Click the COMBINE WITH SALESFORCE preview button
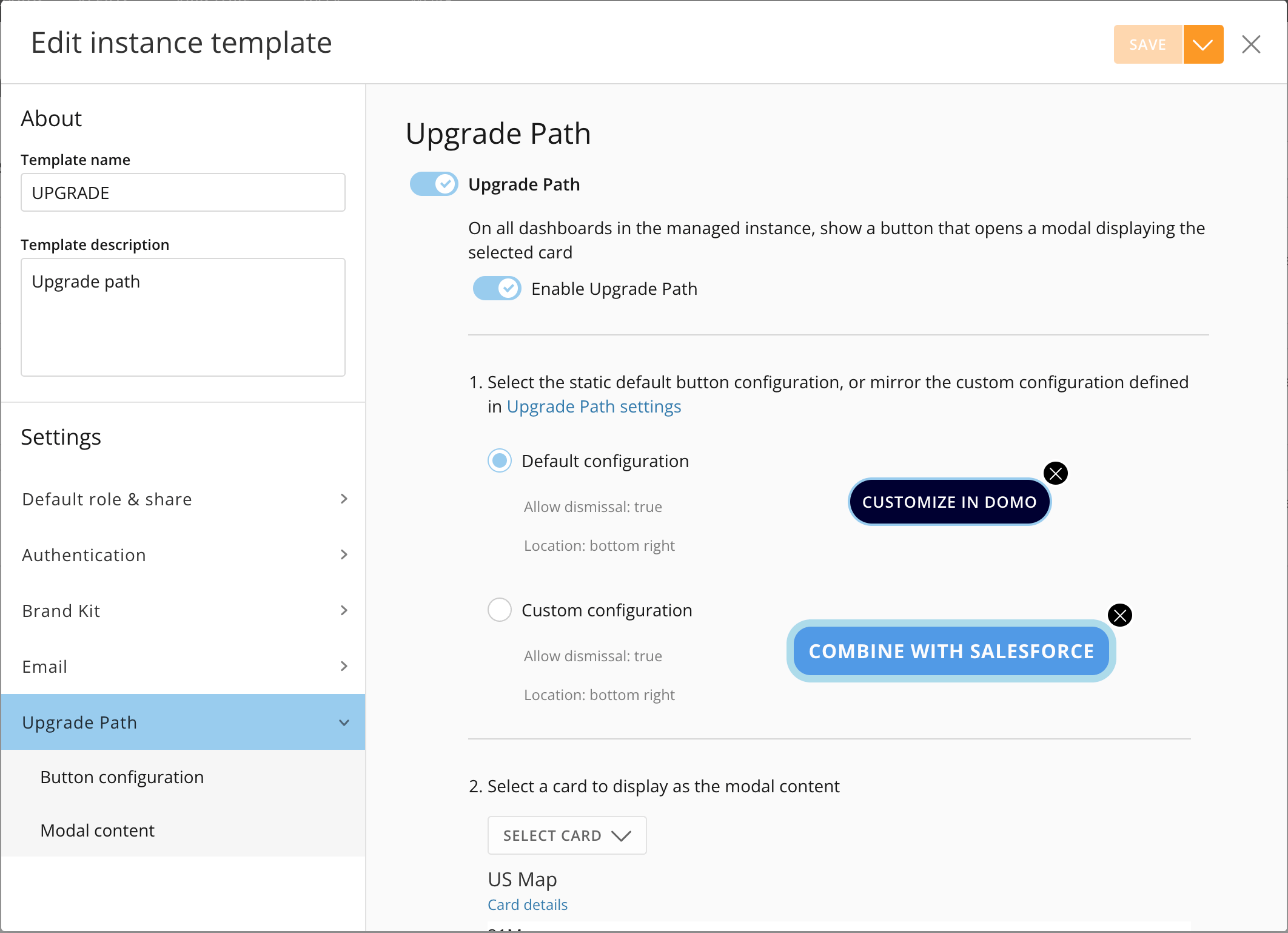The image size is (1288, 933). pyautogui.click(x=951, y=651)
